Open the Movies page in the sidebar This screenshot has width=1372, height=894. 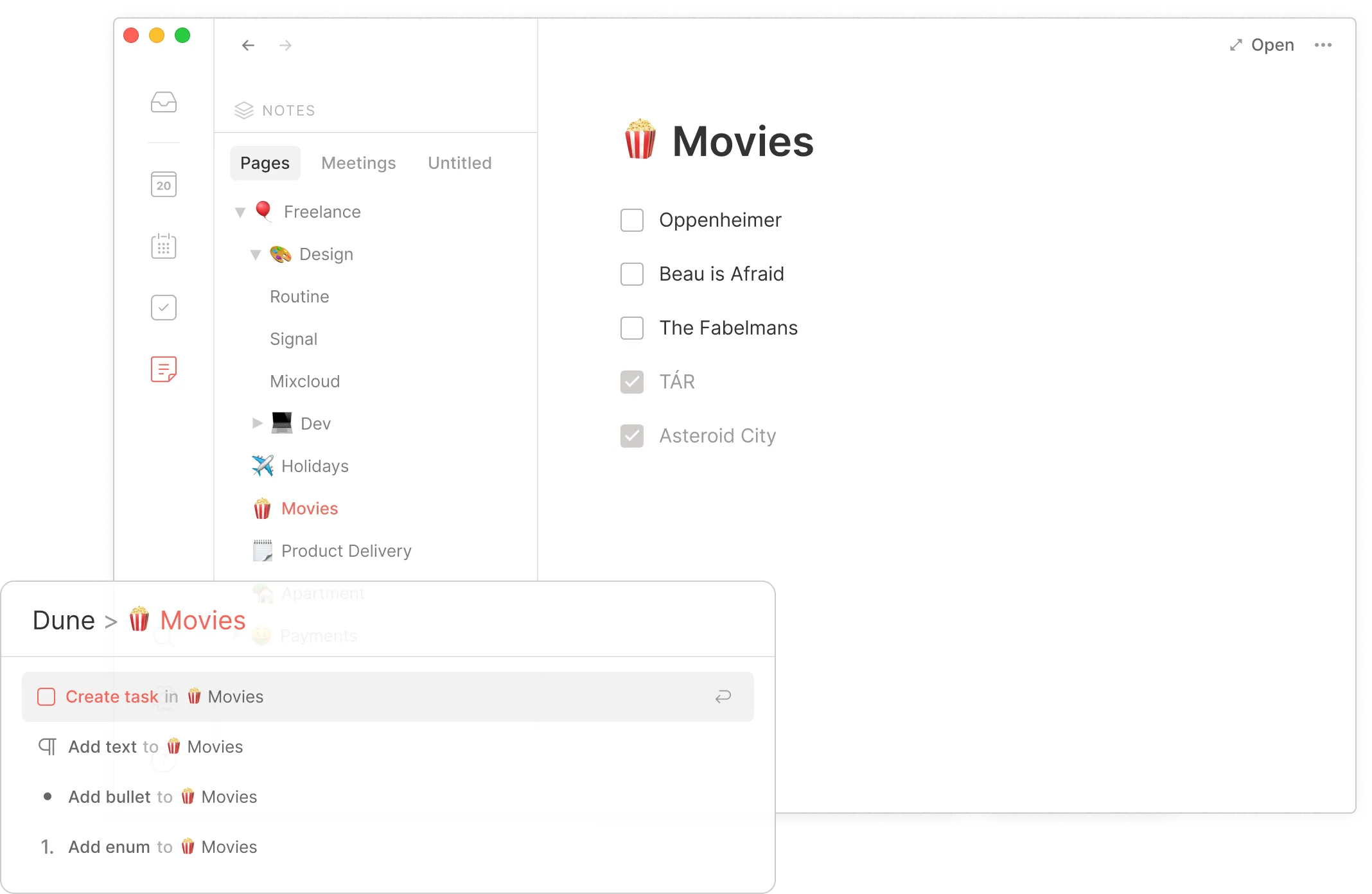[x=309, y=508]
